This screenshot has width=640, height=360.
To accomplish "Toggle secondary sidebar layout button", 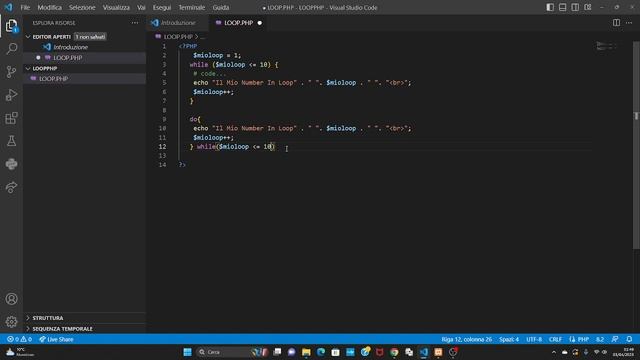I will [575, 7].
